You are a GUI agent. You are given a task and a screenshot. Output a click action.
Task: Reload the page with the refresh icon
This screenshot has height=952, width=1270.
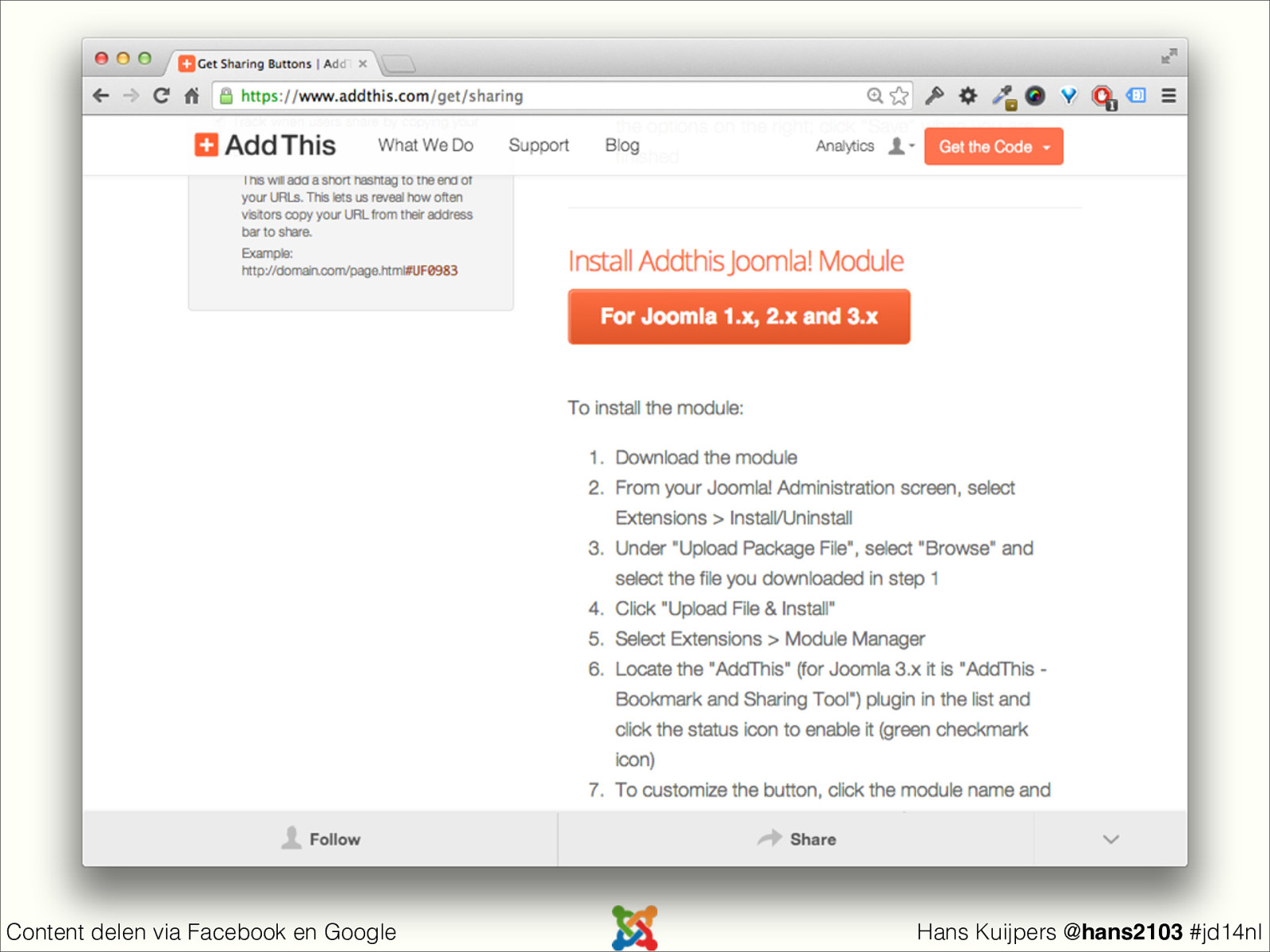(161, 96)
